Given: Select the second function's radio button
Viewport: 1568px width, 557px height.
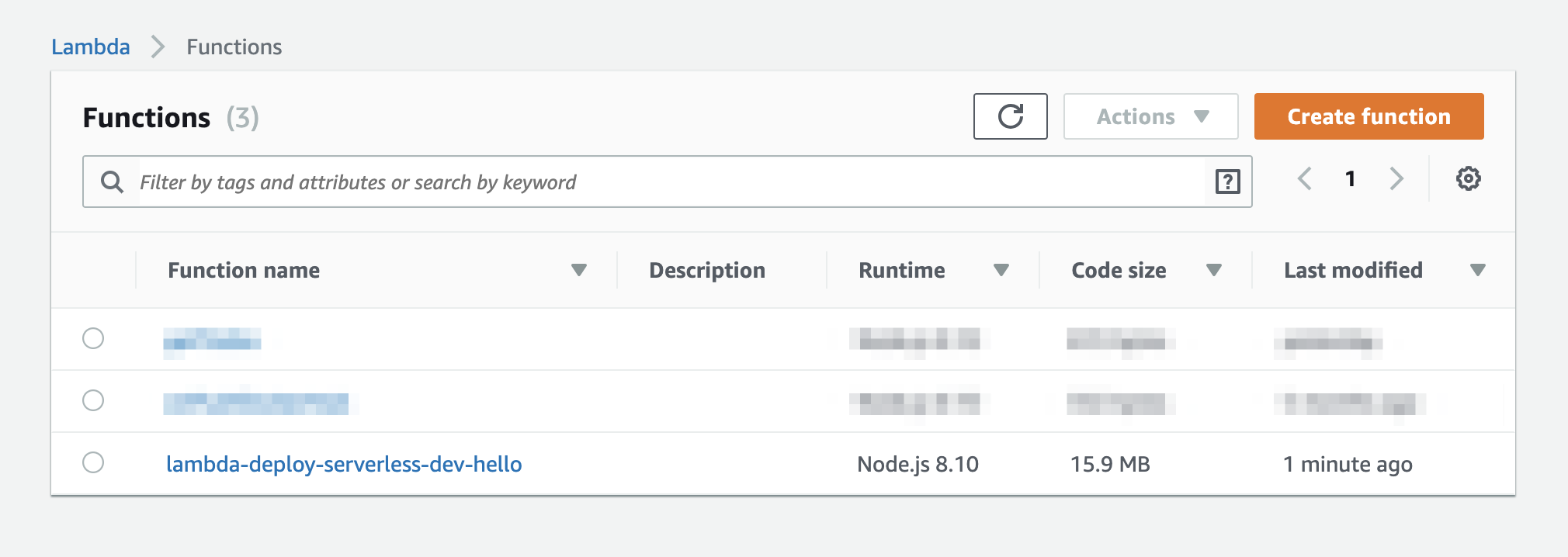Looking at the screenshot, I should click(x=93, y=400).
